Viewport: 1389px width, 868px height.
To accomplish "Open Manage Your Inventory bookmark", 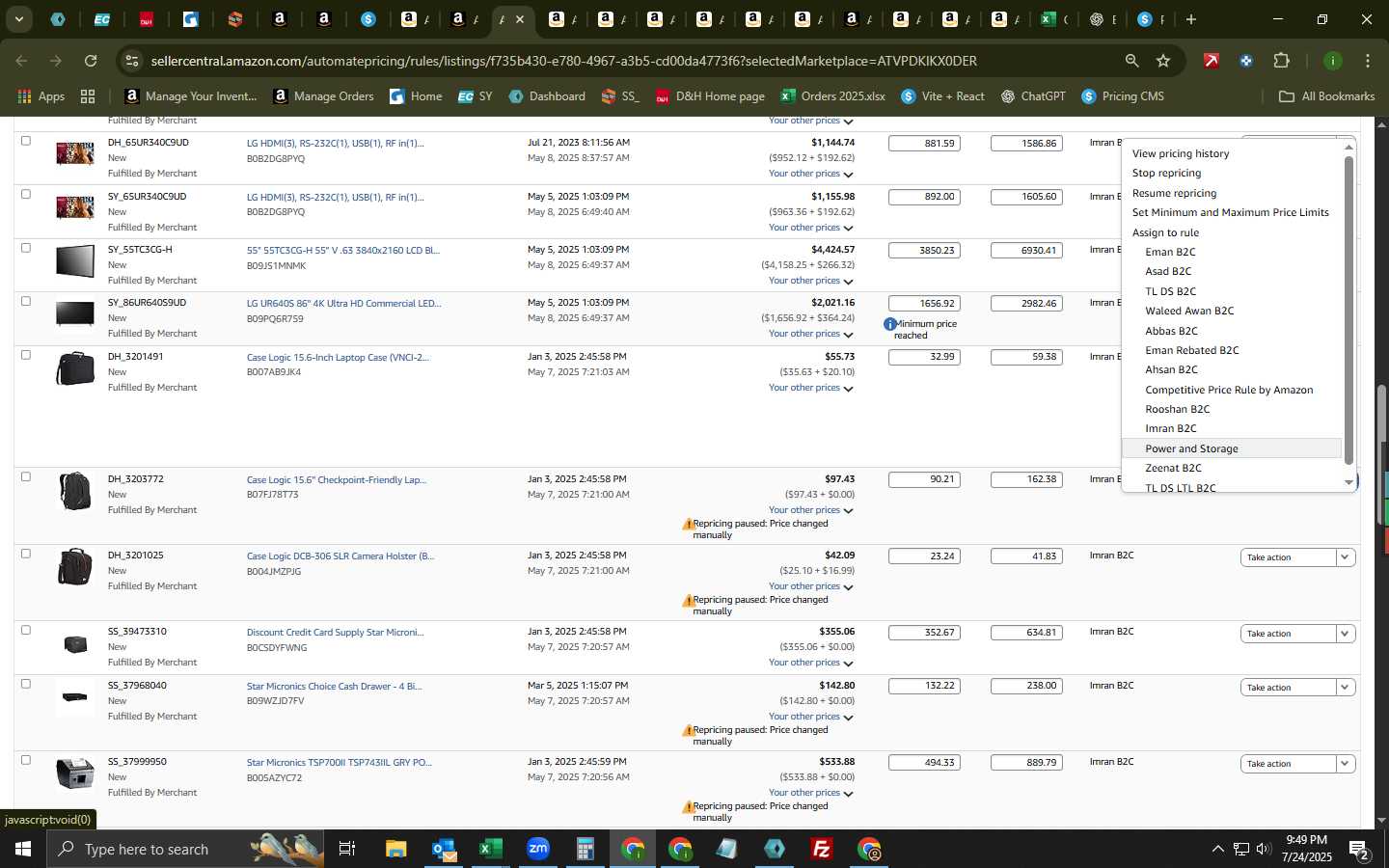I will coord(191,96).
